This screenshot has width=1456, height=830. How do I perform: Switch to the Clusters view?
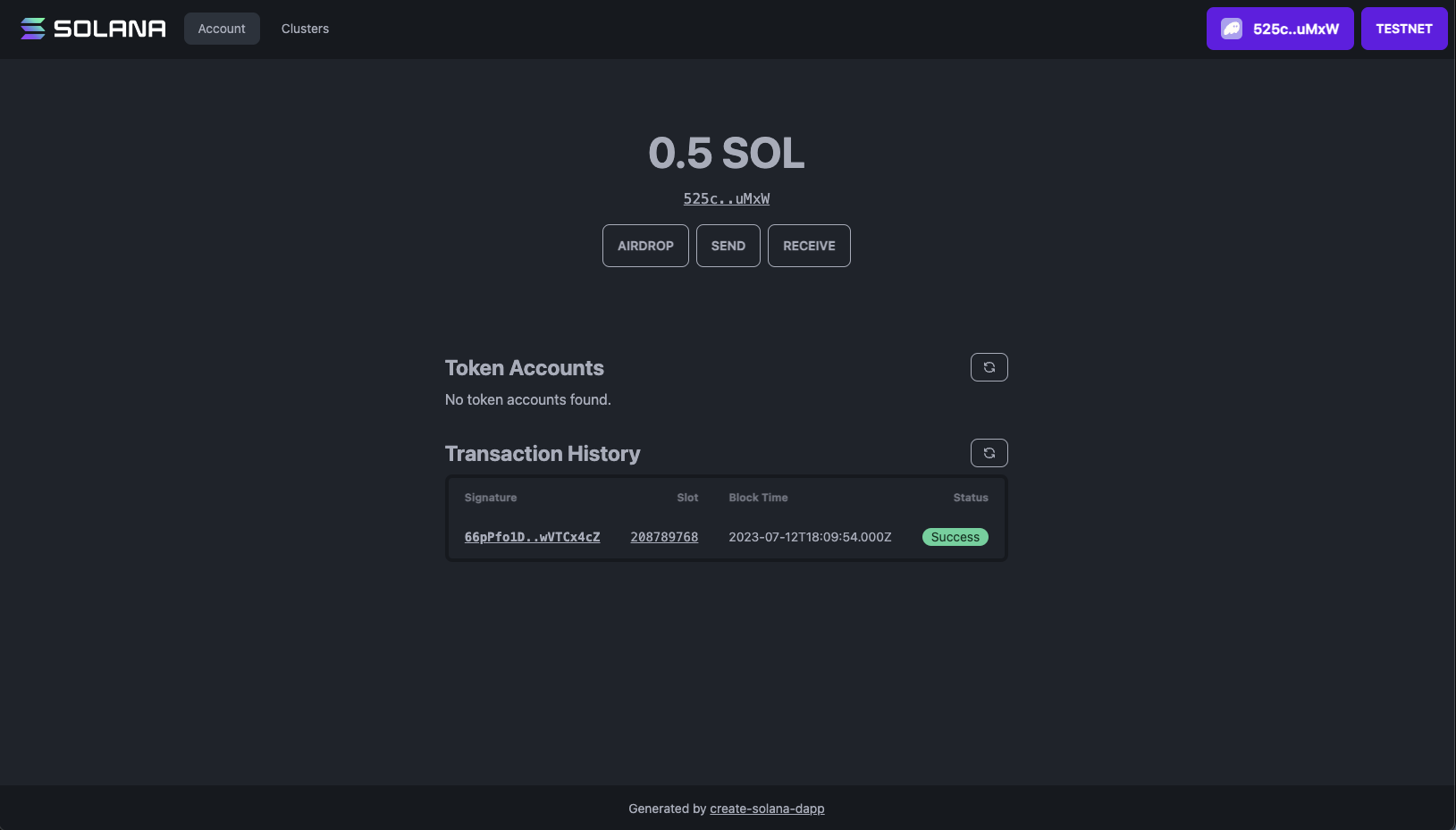(305, 28)
